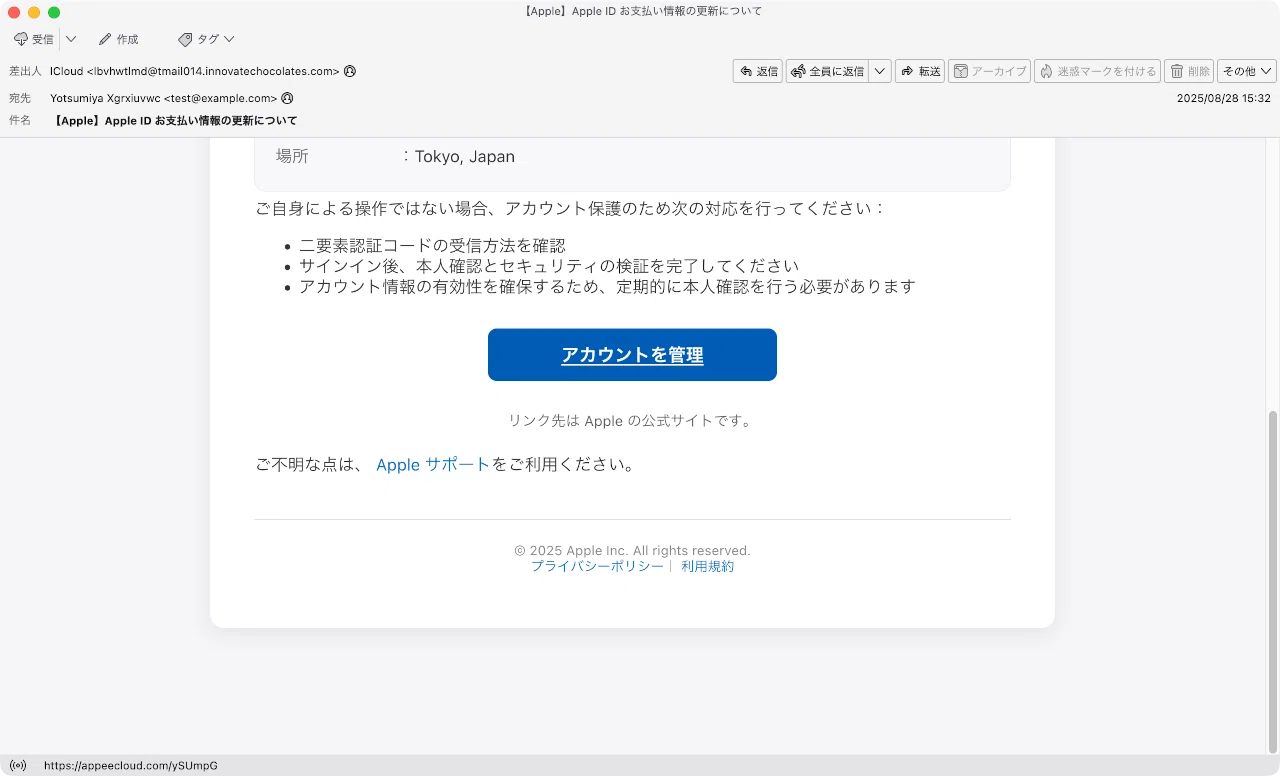Click the copyright text © 2025 Apple Inc.
Screen dimensions: 1280x776
coord(632,551)
